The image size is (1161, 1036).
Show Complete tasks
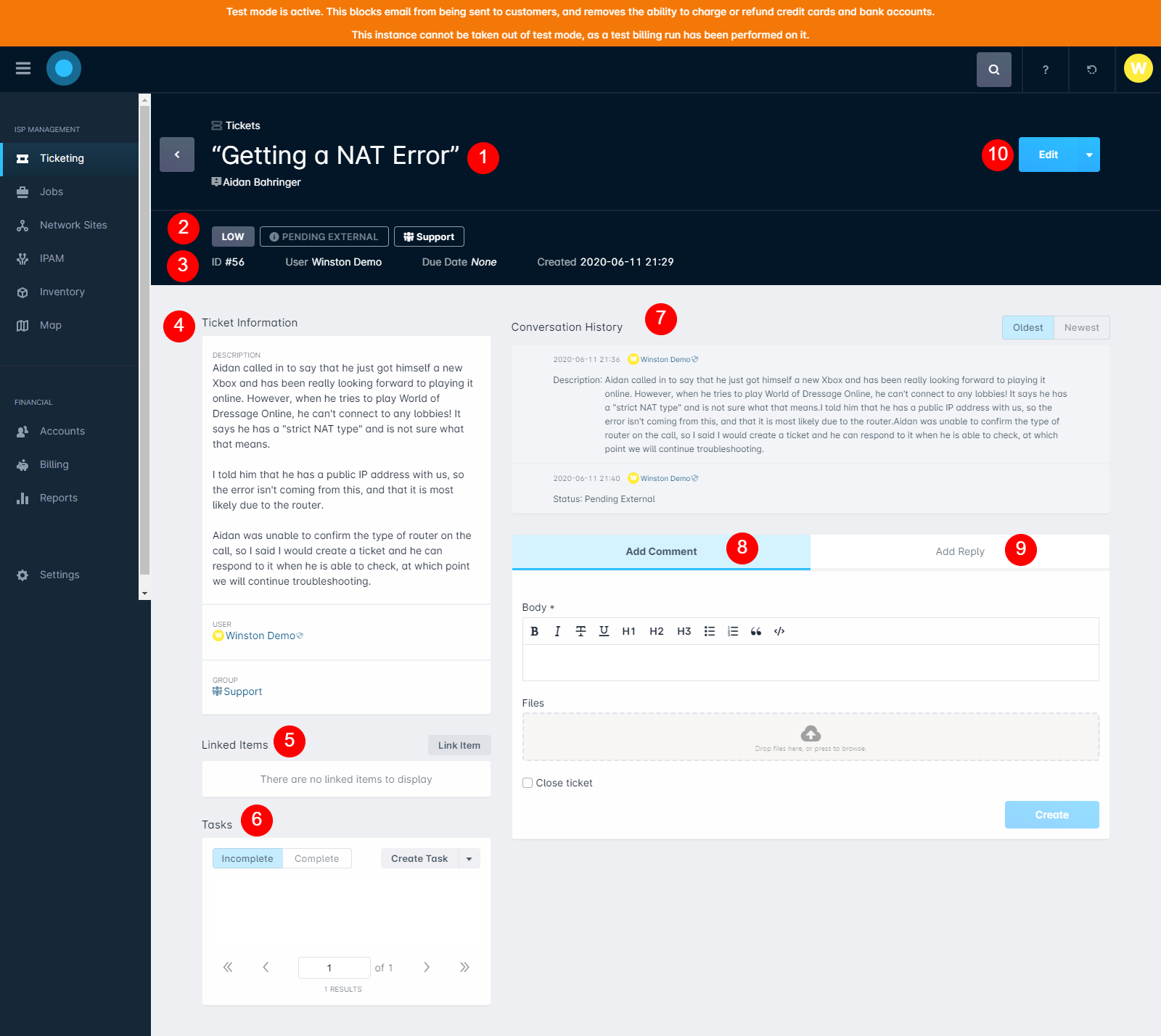coord(317,858)
